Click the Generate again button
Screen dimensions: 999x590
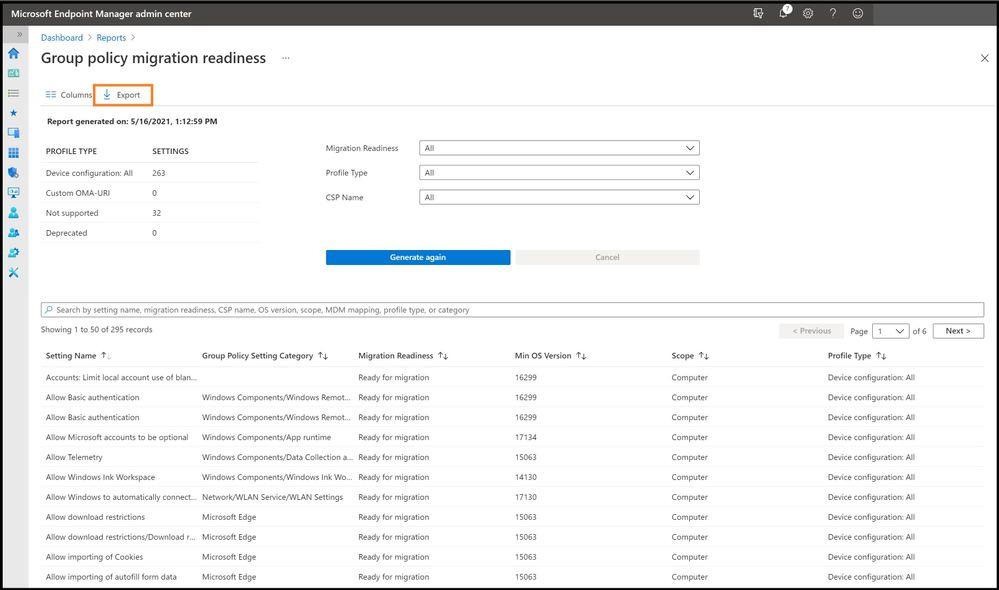point(418,257)
